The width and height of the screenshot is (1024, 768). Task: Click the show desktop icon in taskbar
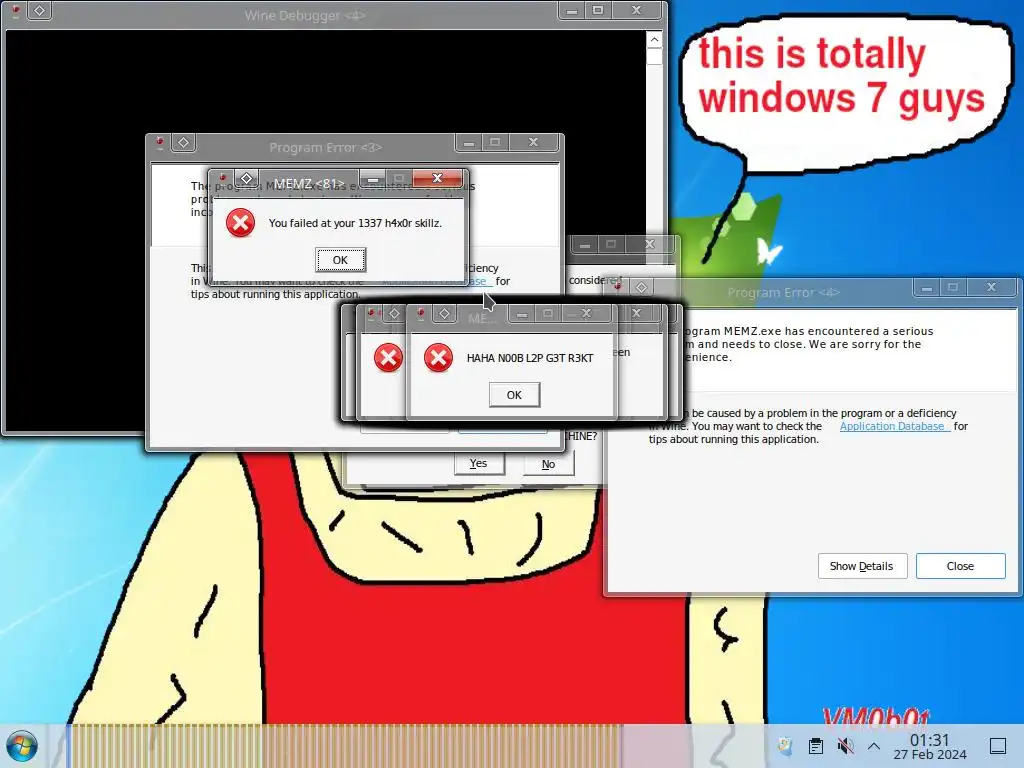[x=998, y=746]
